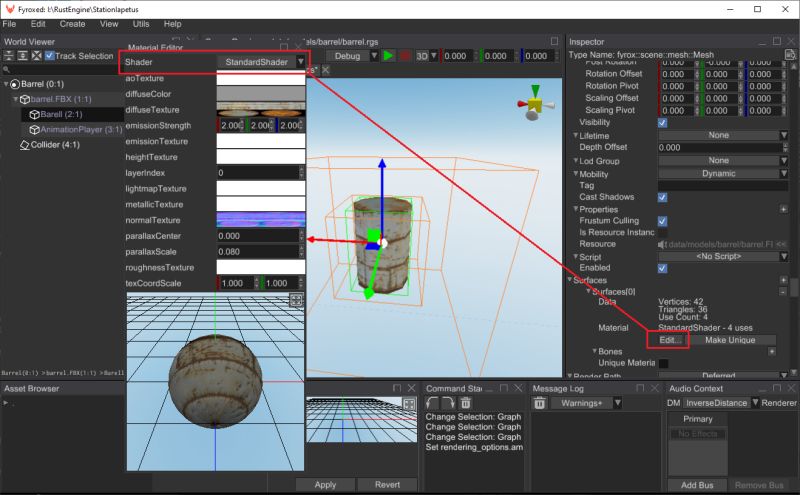Screen dimensions: 800x495
Task: Open the Shader StandardShader dropdown
Action: [x=261, y=62]
